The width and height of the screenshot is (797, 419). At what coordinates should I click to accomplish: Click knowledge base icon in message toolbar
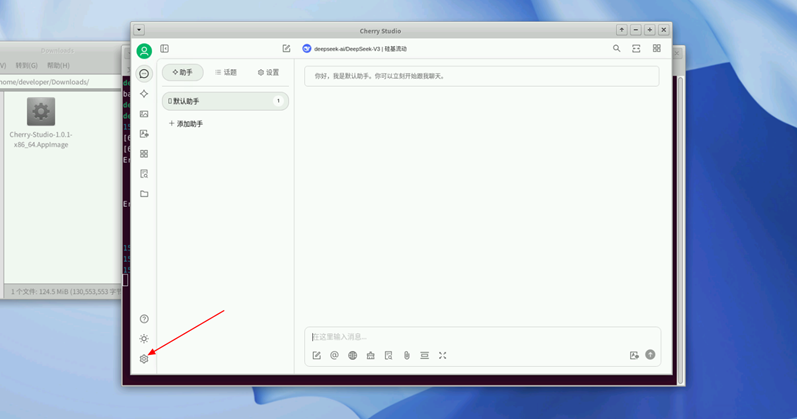coord(388,355)
